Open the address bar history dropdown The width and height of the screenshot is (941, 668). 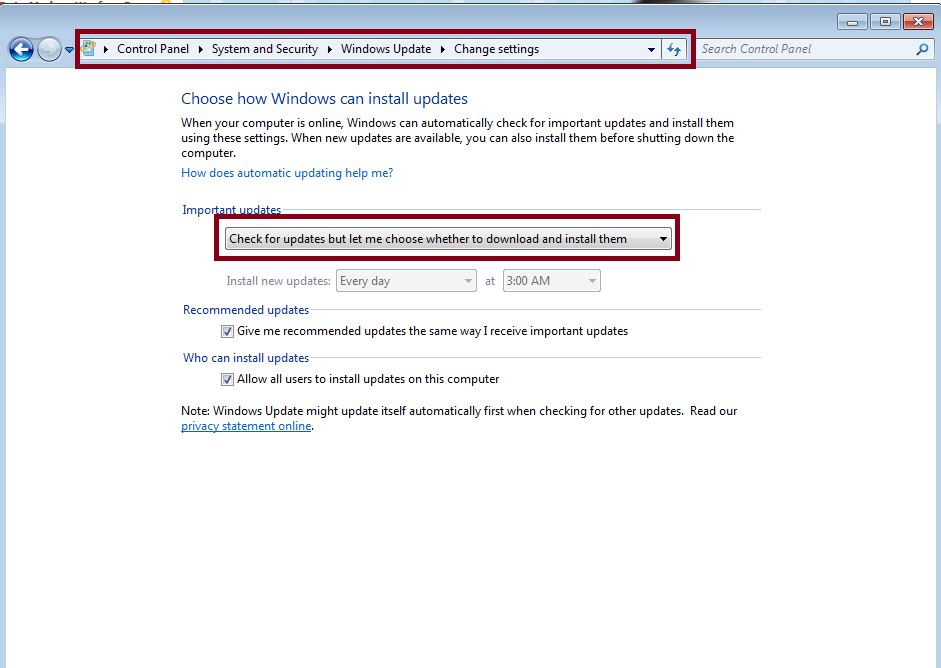651,50
